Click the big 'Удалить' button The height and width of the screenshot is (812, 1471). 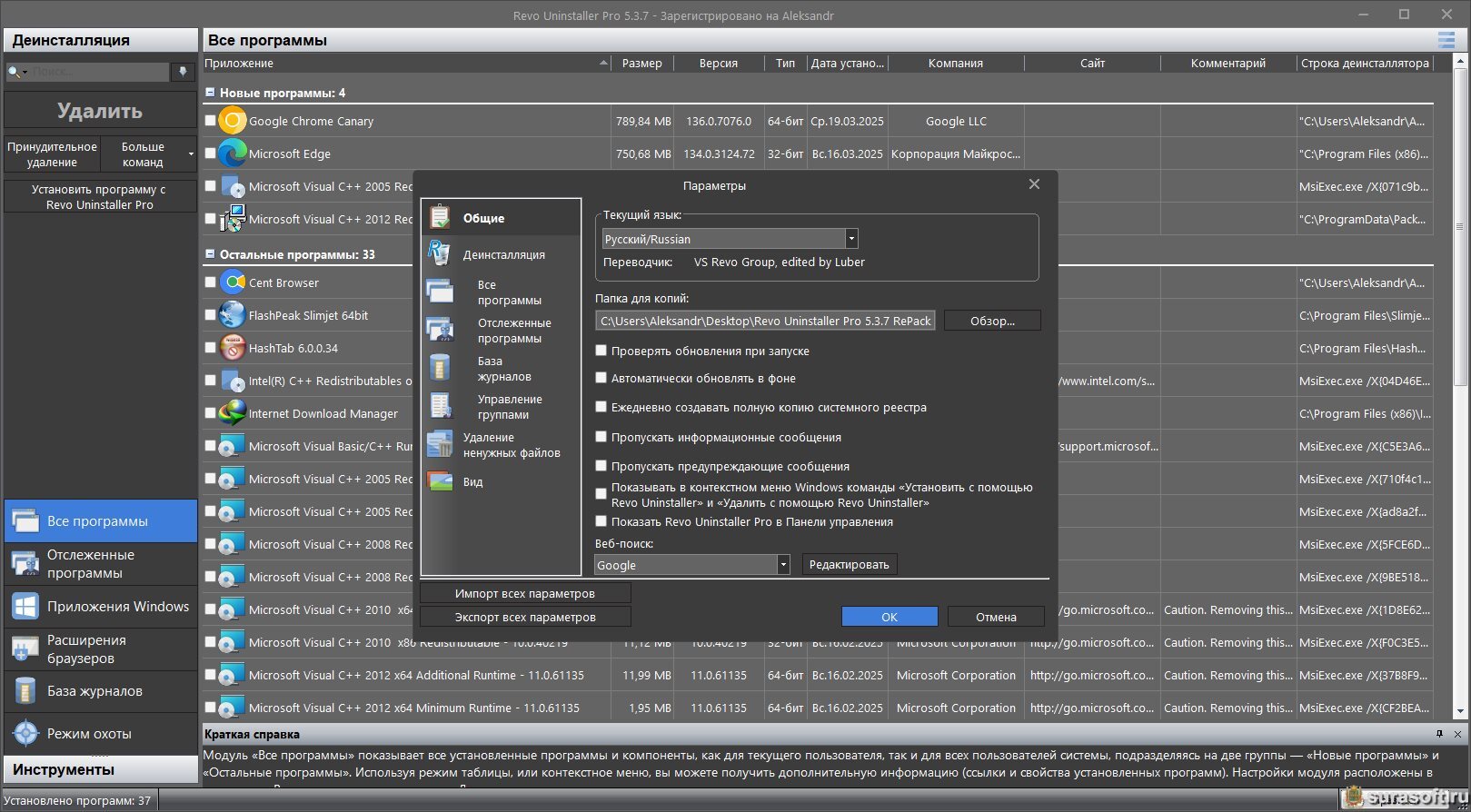(x=100, y=111)
